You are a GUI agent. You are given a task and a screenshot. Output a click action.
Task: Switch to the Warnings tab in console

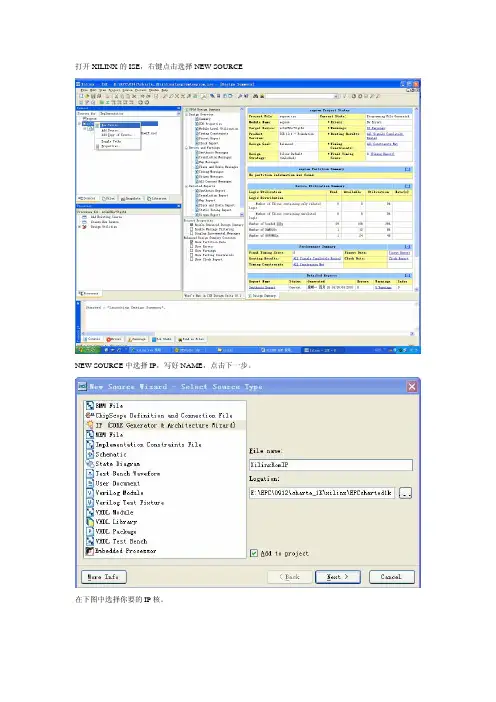pyautogui.click(x=137, y=339)
